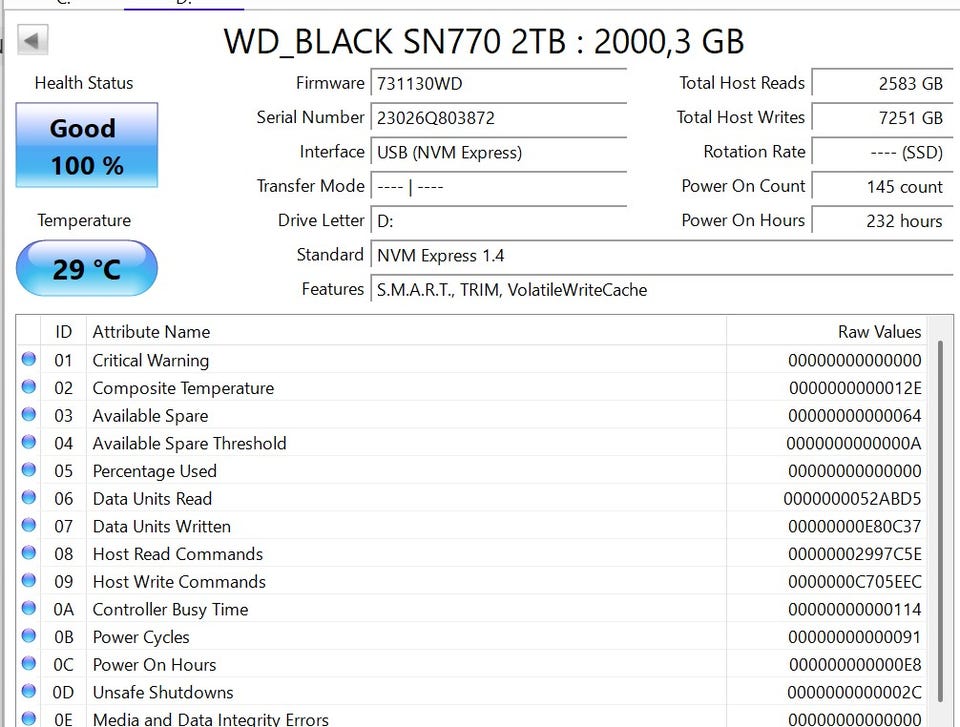The width and height of the screenshot is (960, 727).
Task: Click raw value 0000000000000A
Action: [x=853, y=443]
